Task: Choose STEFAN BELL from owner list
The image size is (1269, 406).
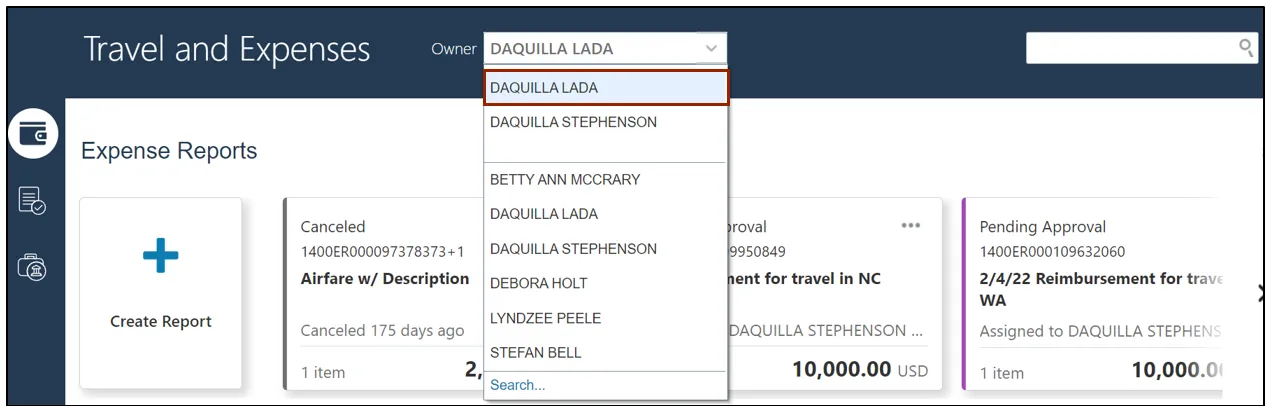Action: 535,352
